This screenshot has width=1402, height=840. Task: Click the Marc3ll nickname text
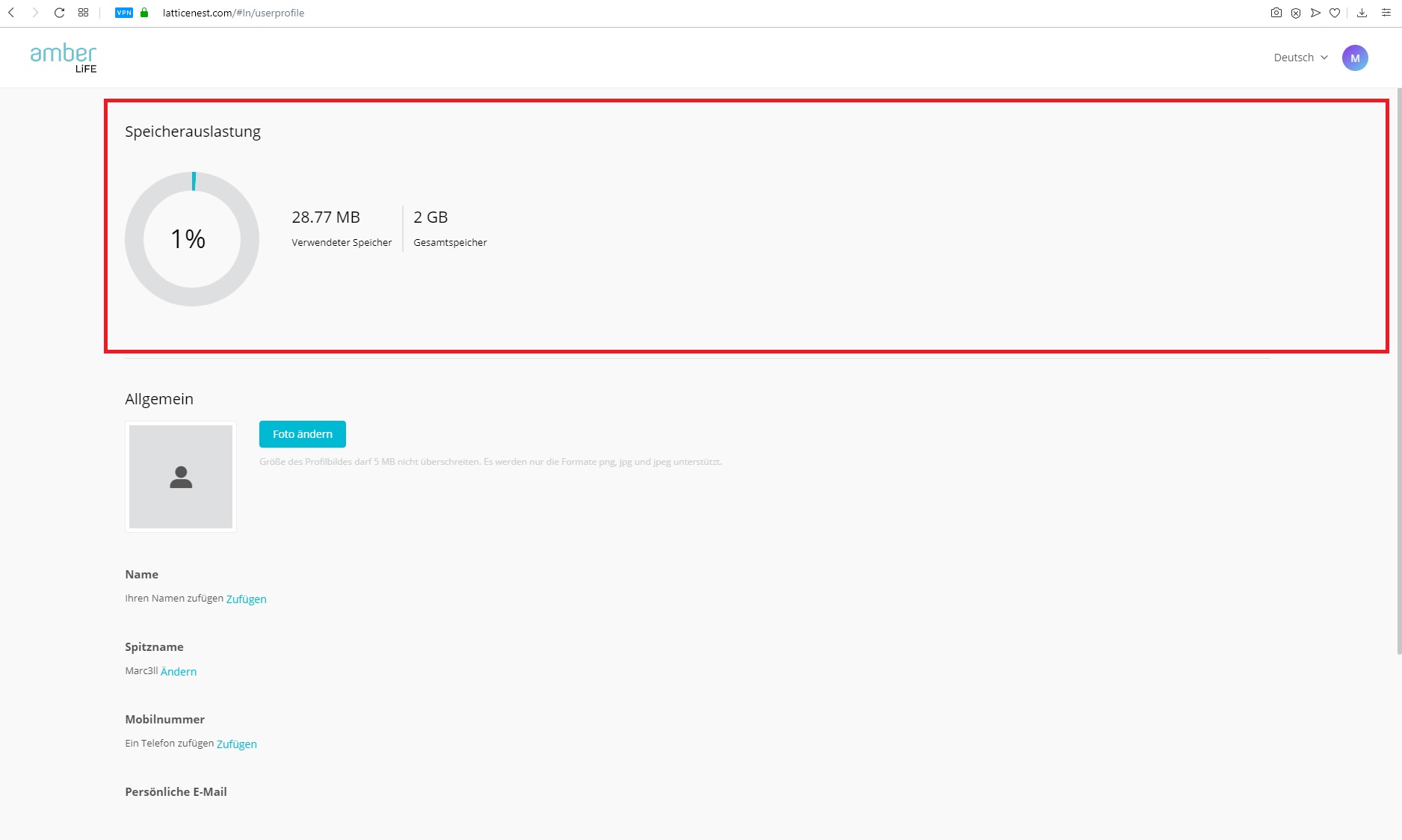[141, 671]
